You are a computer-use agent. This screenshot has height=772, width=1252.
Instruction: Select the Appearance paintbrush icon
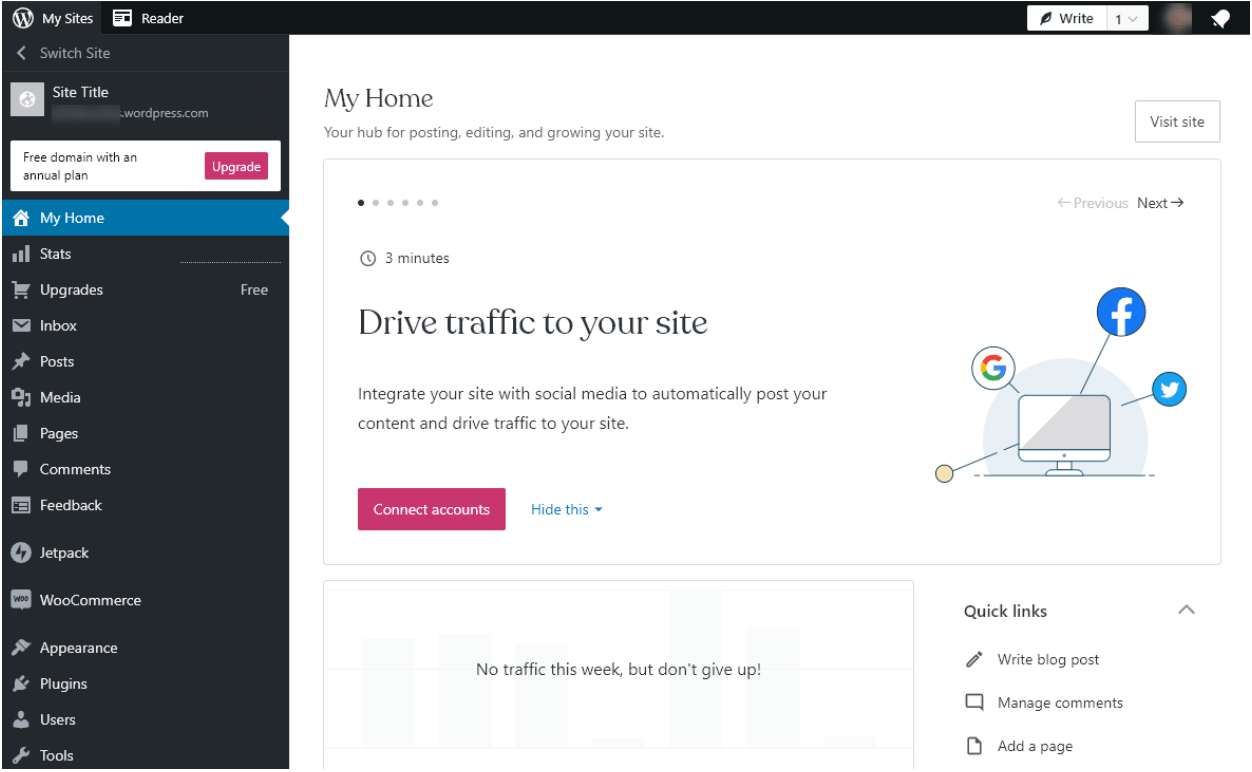tap(21, 647)
